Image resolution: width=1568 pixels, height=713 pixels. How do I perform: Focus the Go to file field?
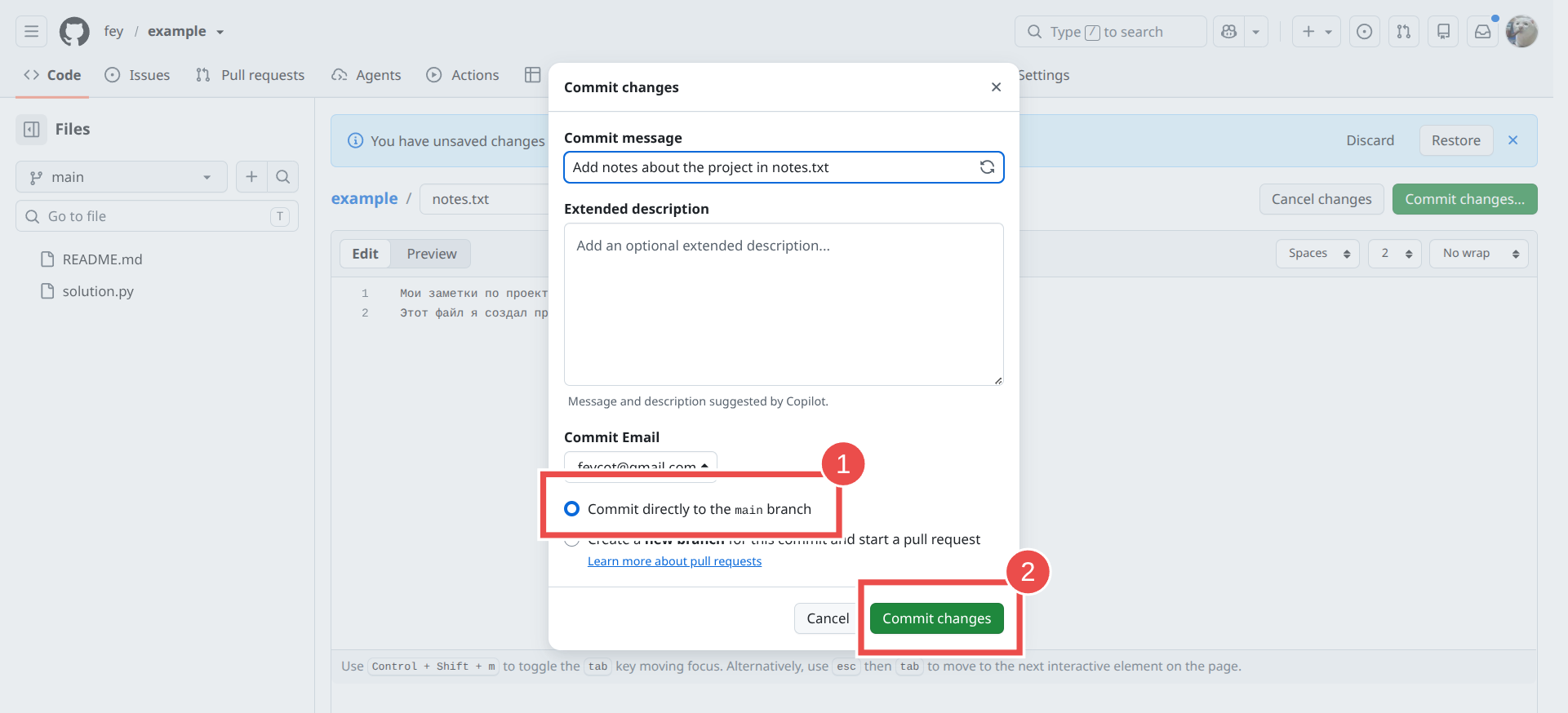coord(157,216)
